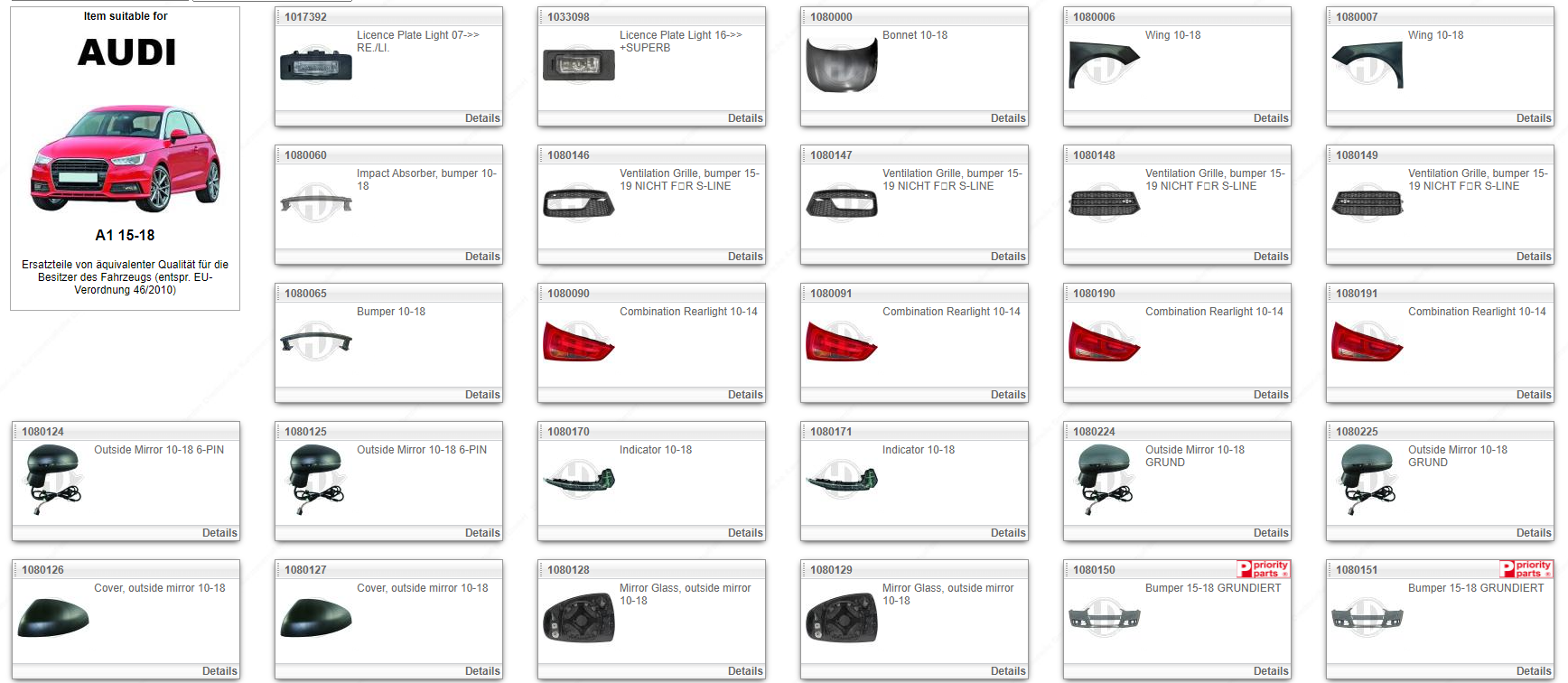
Task: Open the wing image for item 1080006
Action: pos(1104,65)
